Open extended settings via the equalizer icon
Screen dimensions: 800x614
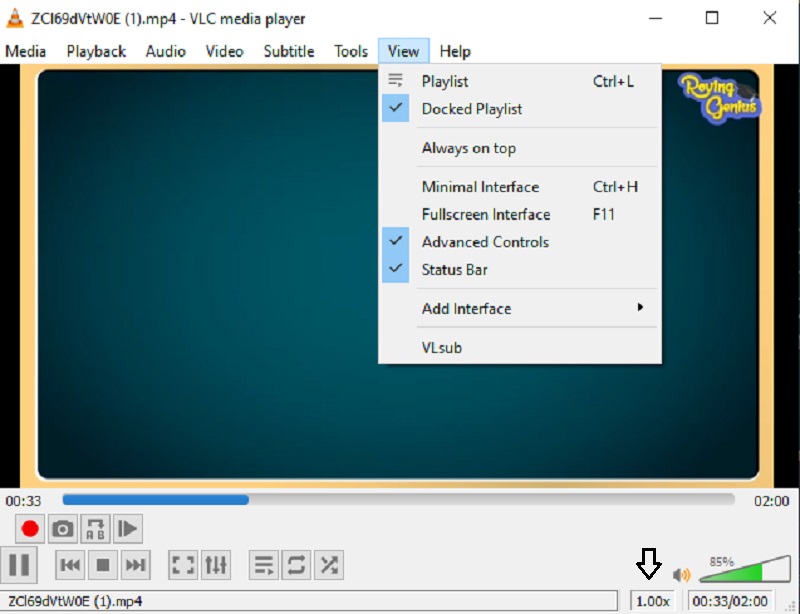(x=216, y=564)
